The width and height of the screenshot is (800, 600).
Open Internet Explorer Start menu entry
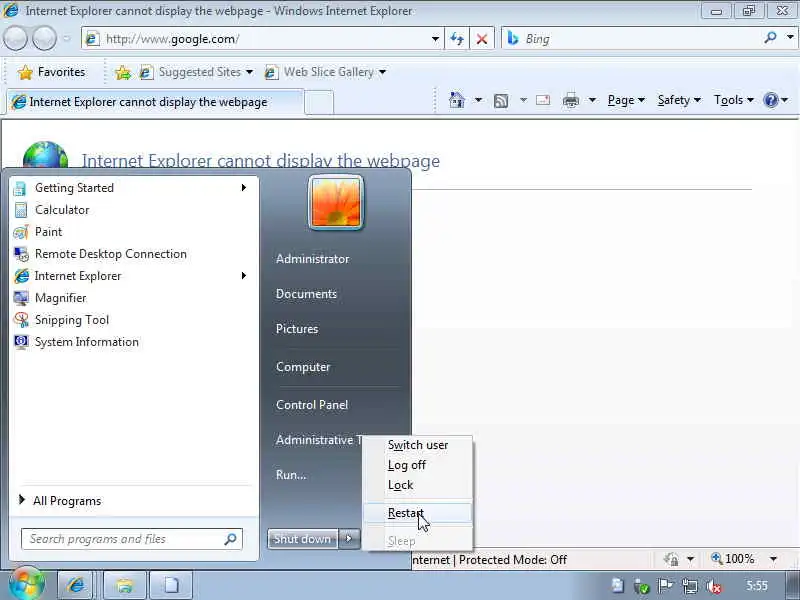(133, 276)
